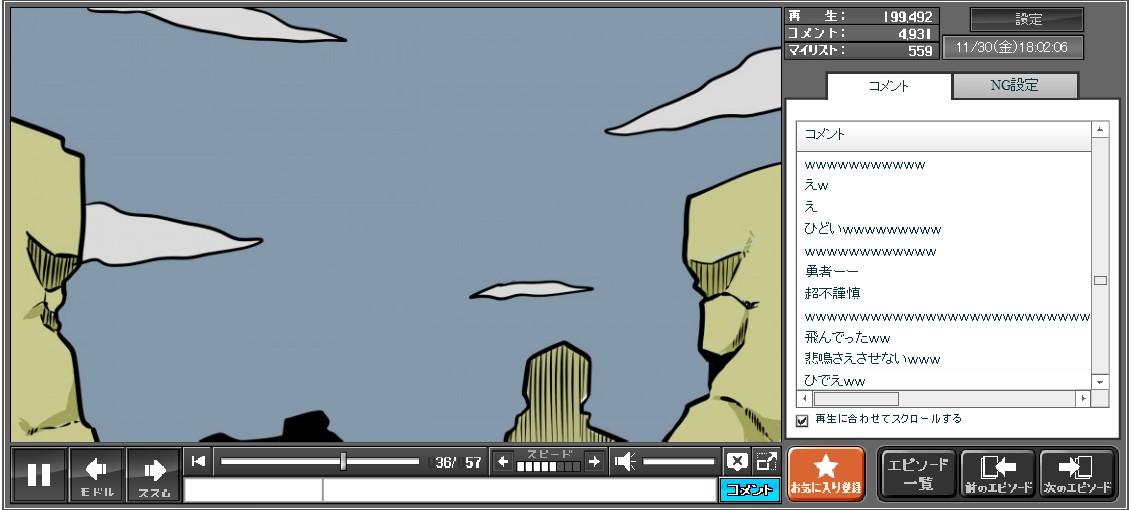Select the コメント tab
This screenshot has height=510, width=1131.
coord(888,86)
